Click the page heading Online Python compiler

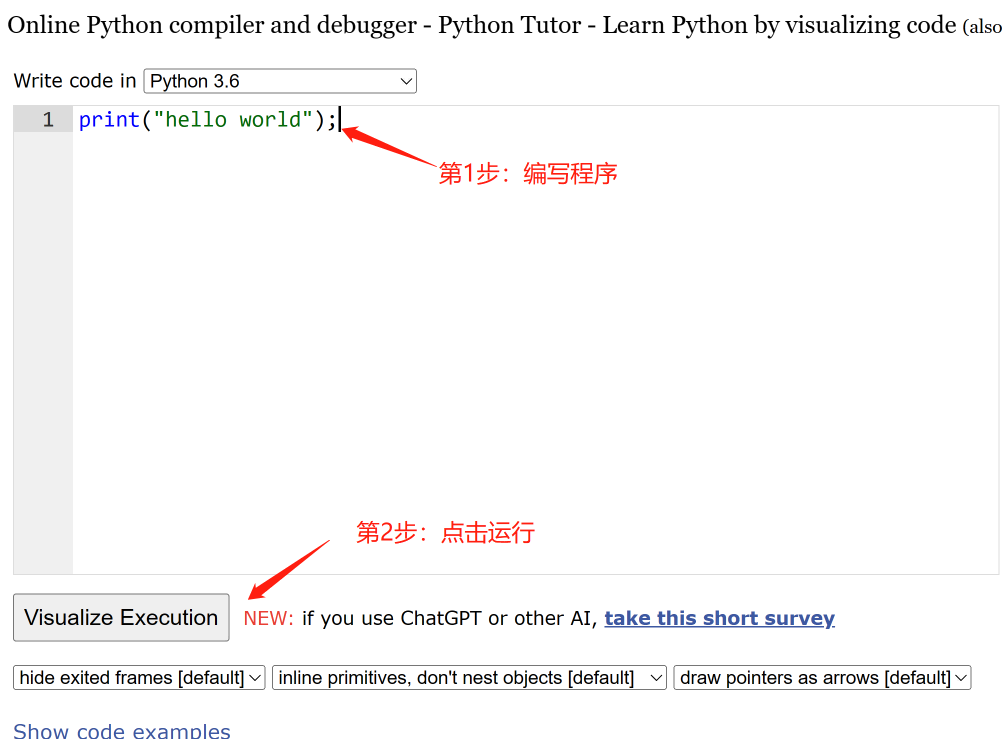[x=504, y=25]
